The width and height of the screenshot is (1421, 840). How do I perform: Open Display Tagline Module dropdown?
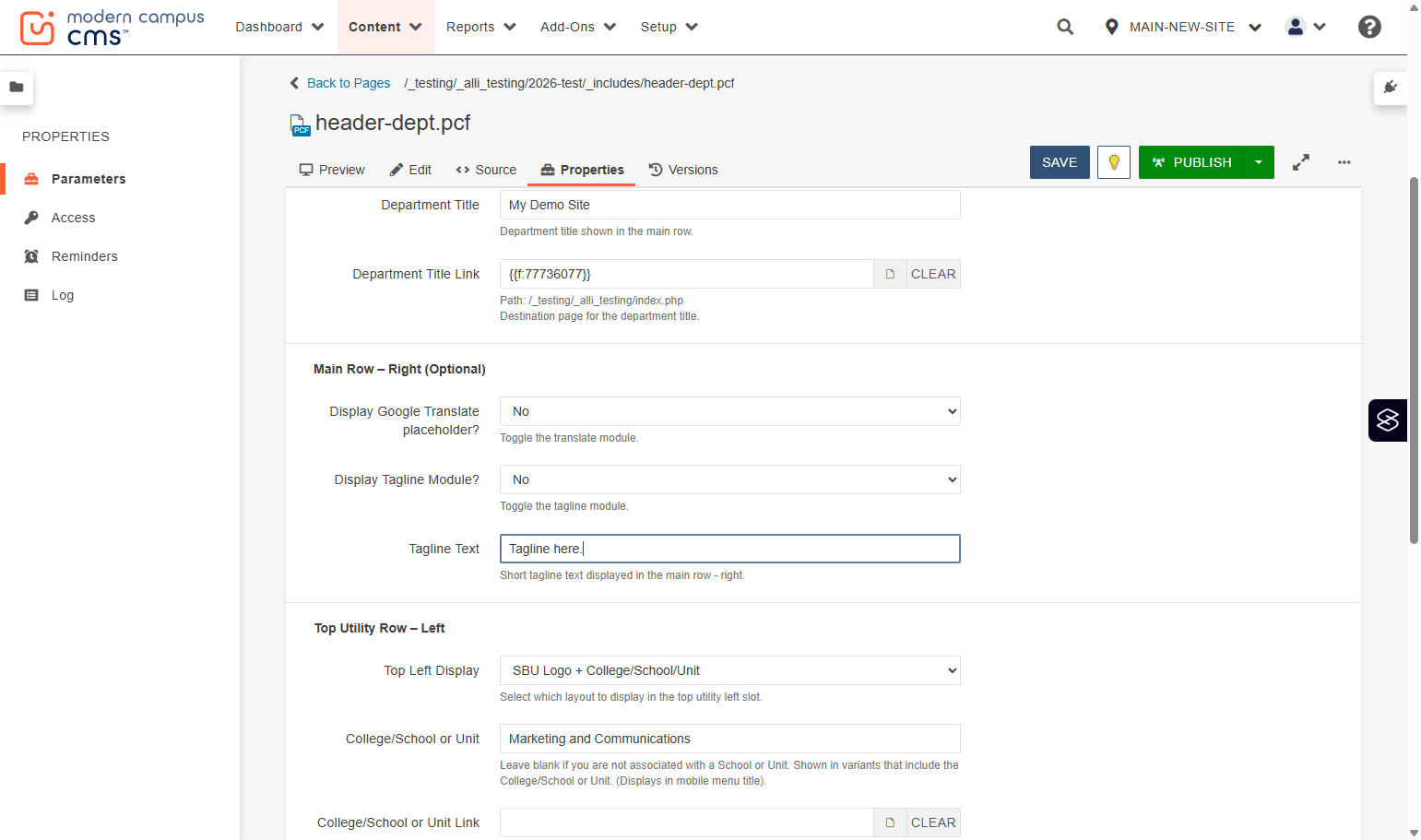click(x=730, y=479)
